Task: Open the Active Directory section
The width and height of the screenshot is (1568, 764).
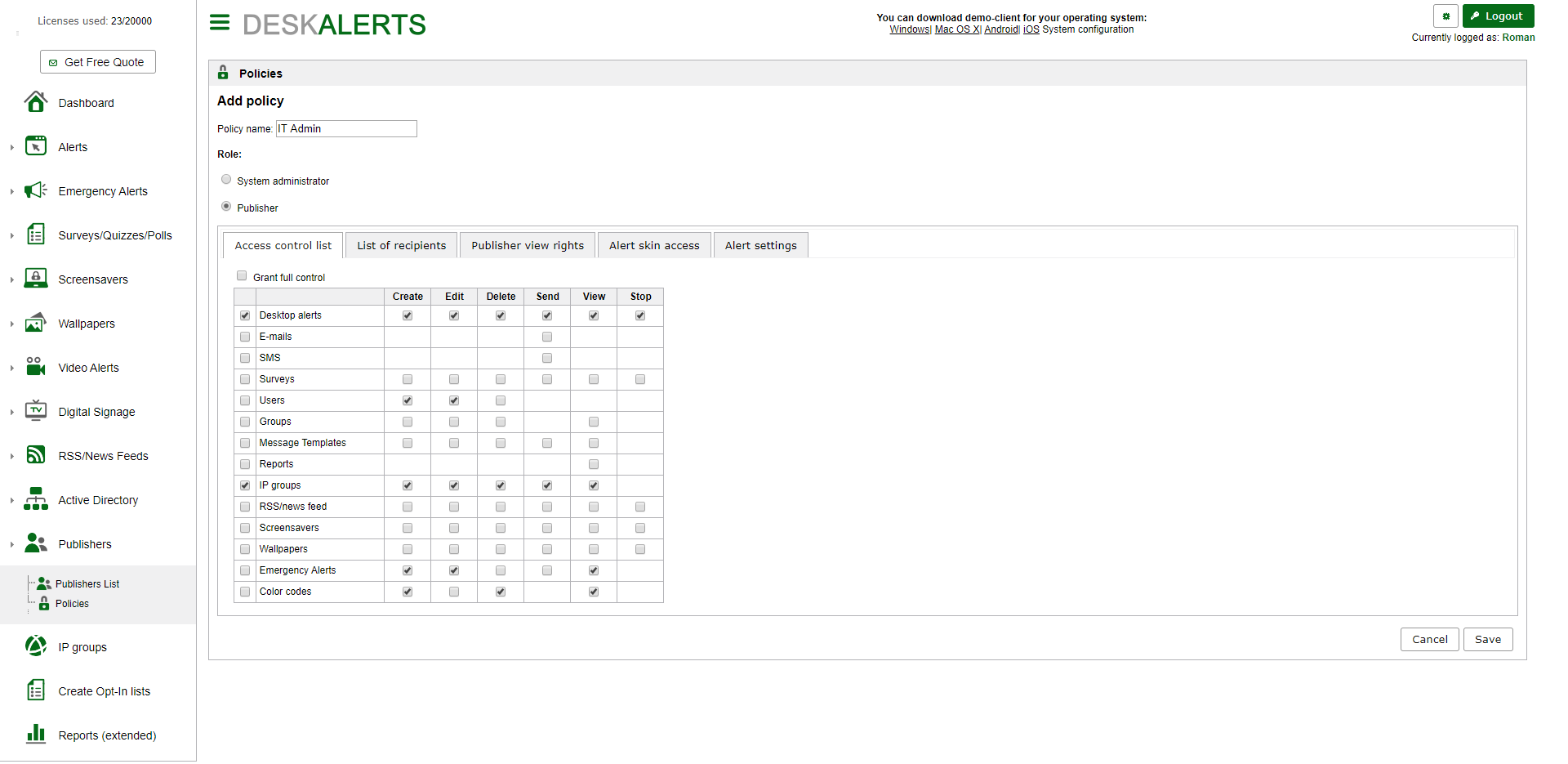Action: click(x=98, y=499)
